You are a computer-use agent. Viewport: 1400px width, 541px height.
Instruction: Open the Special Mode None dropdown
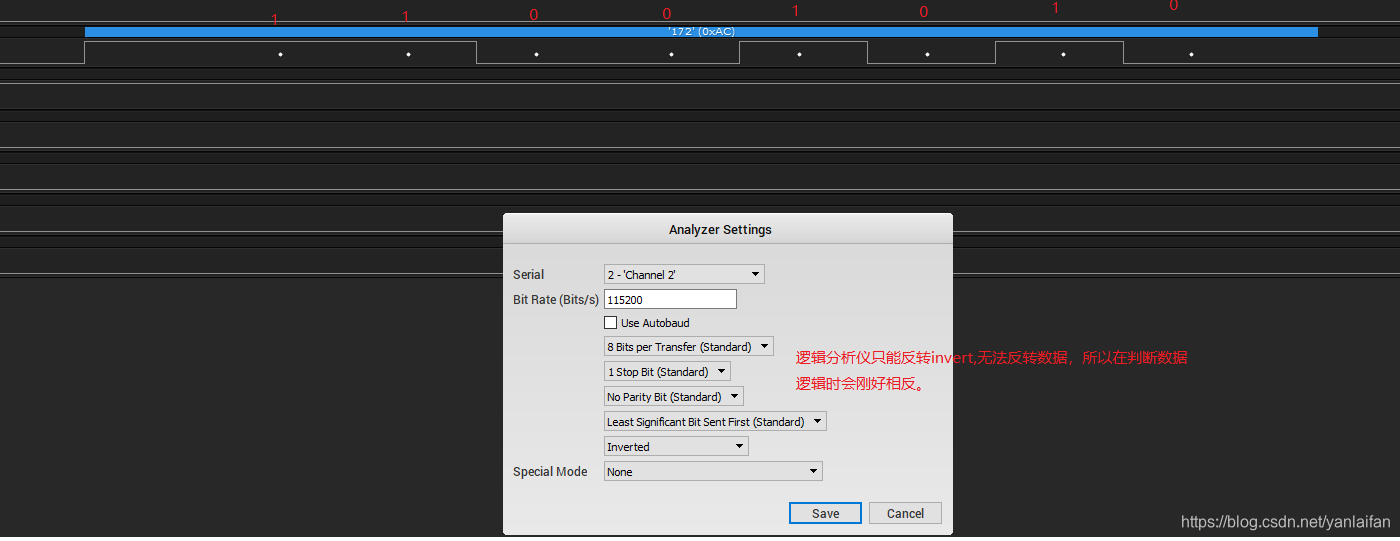pos(713,472)
